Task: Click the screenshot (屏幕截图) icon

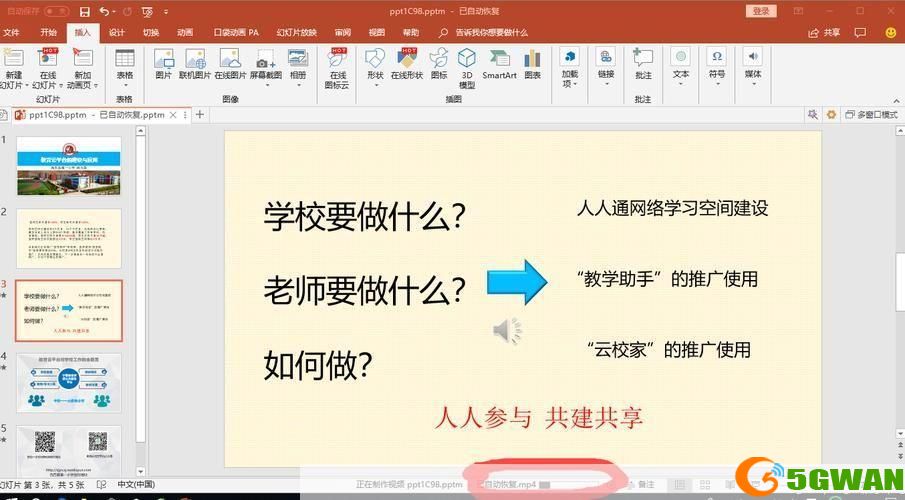Action: point(265,58)
